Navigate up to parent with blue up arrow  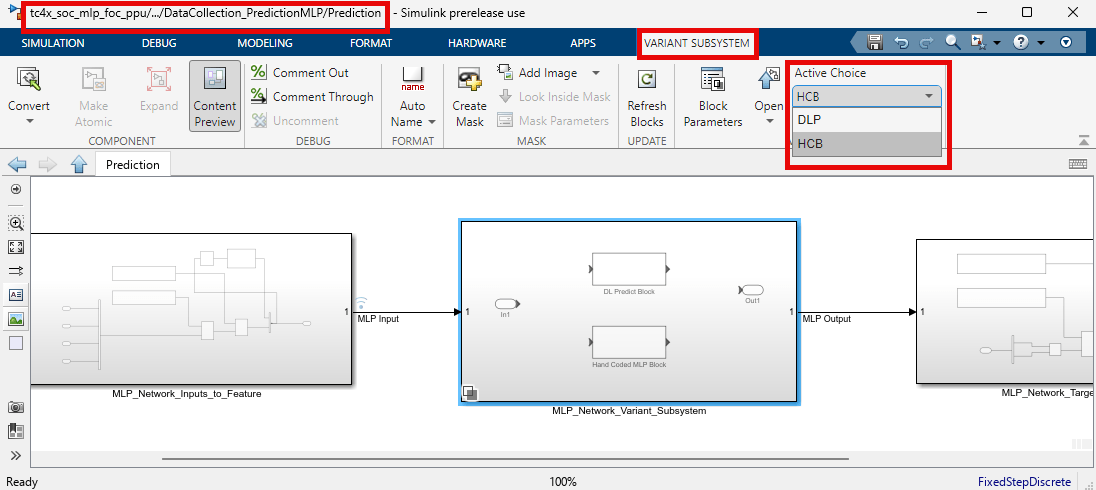(79, 165)
